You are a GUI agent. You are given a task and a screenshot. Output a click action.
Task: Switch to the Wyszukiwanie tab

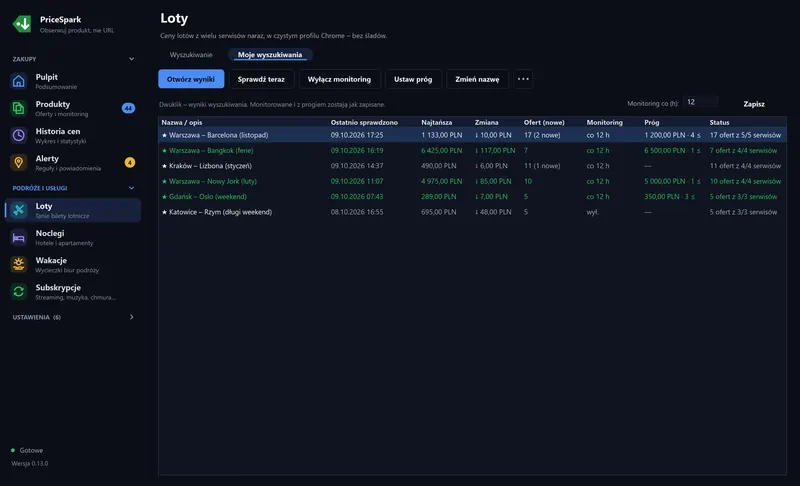191,55
